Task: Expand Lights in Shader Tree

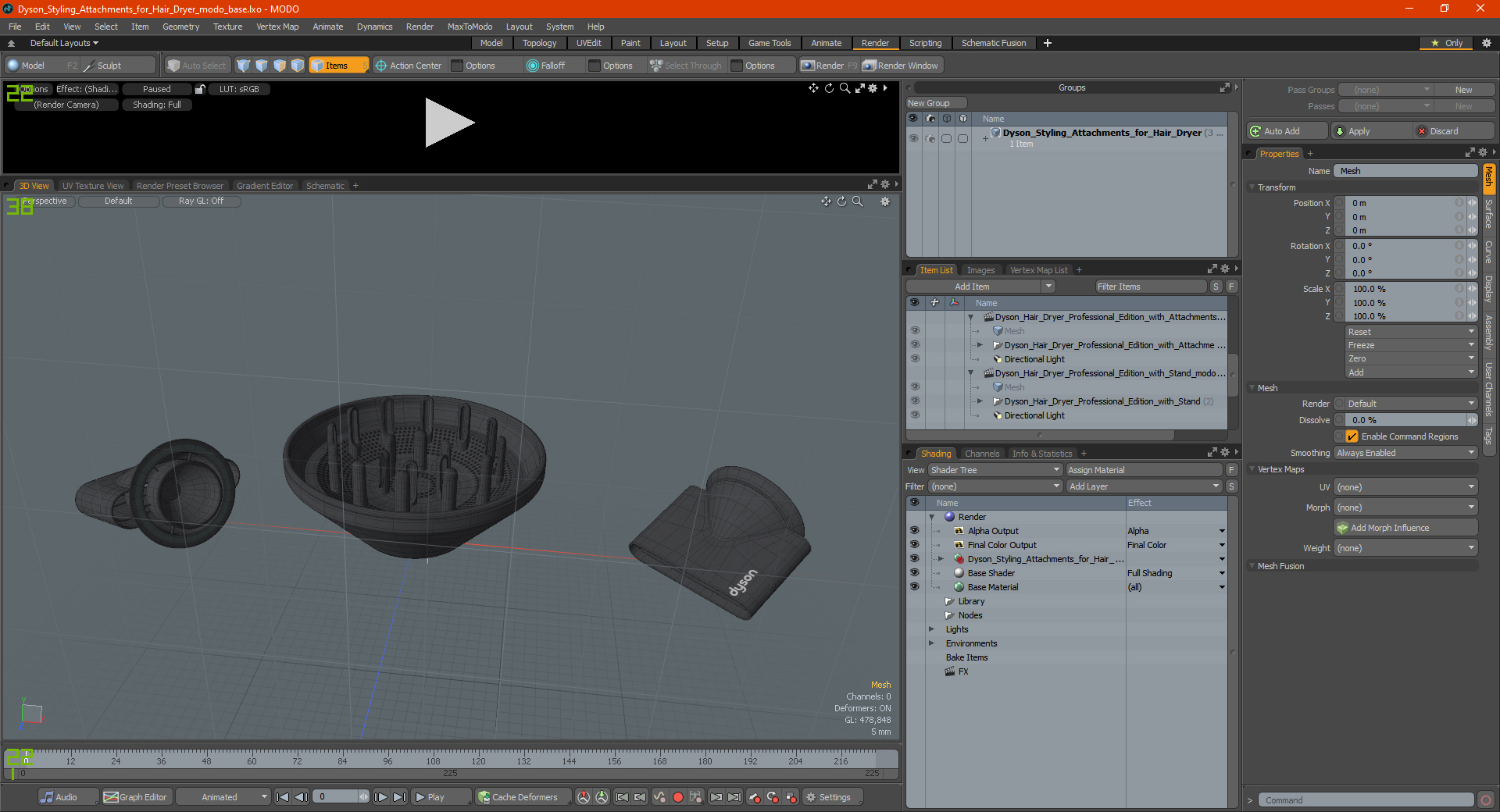Action: tap(931, 629)
